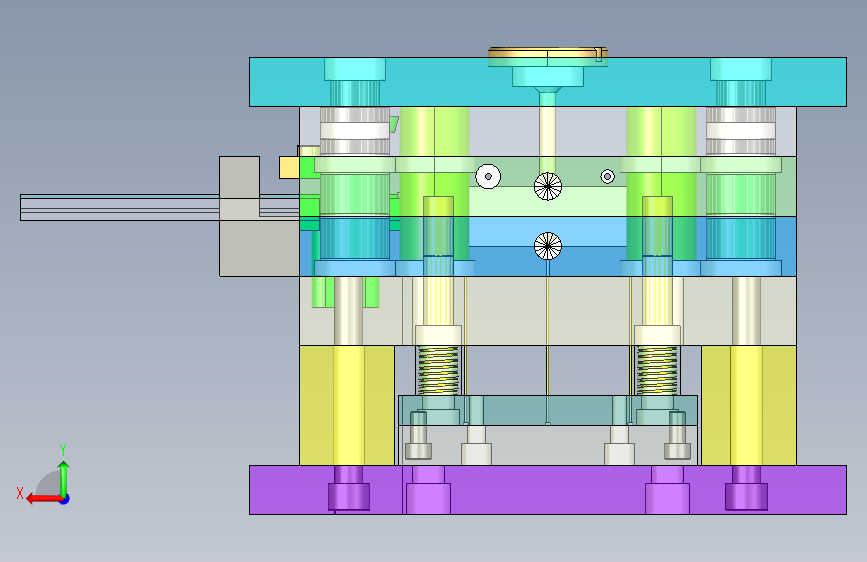Image resolution: width=867 pixels, height=562 pixels.
Task: Click the green Y axis arrow of triad
Action: tap(64, 476)
